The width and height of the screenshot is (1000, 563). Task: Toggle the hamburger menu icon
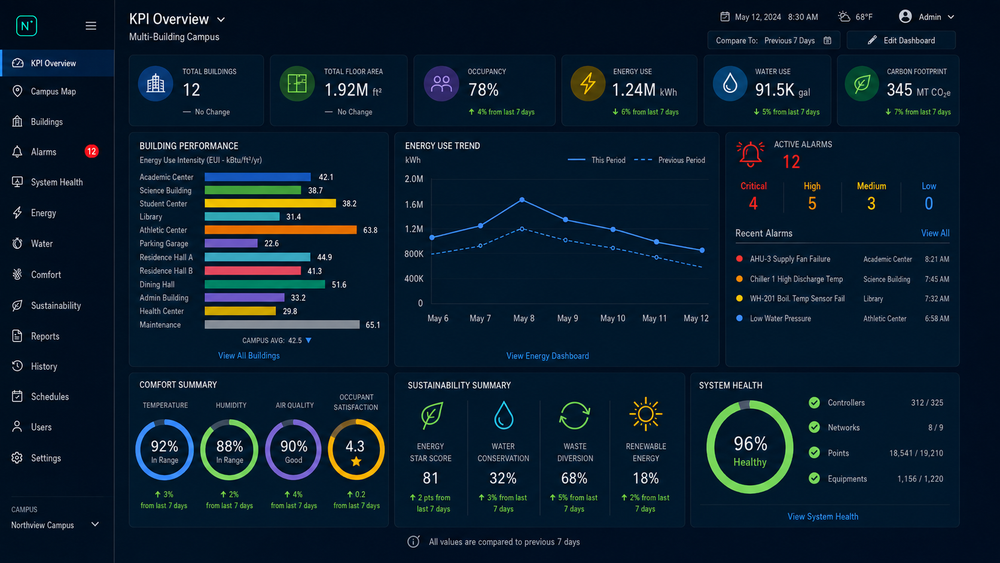[x=91, y=26]
